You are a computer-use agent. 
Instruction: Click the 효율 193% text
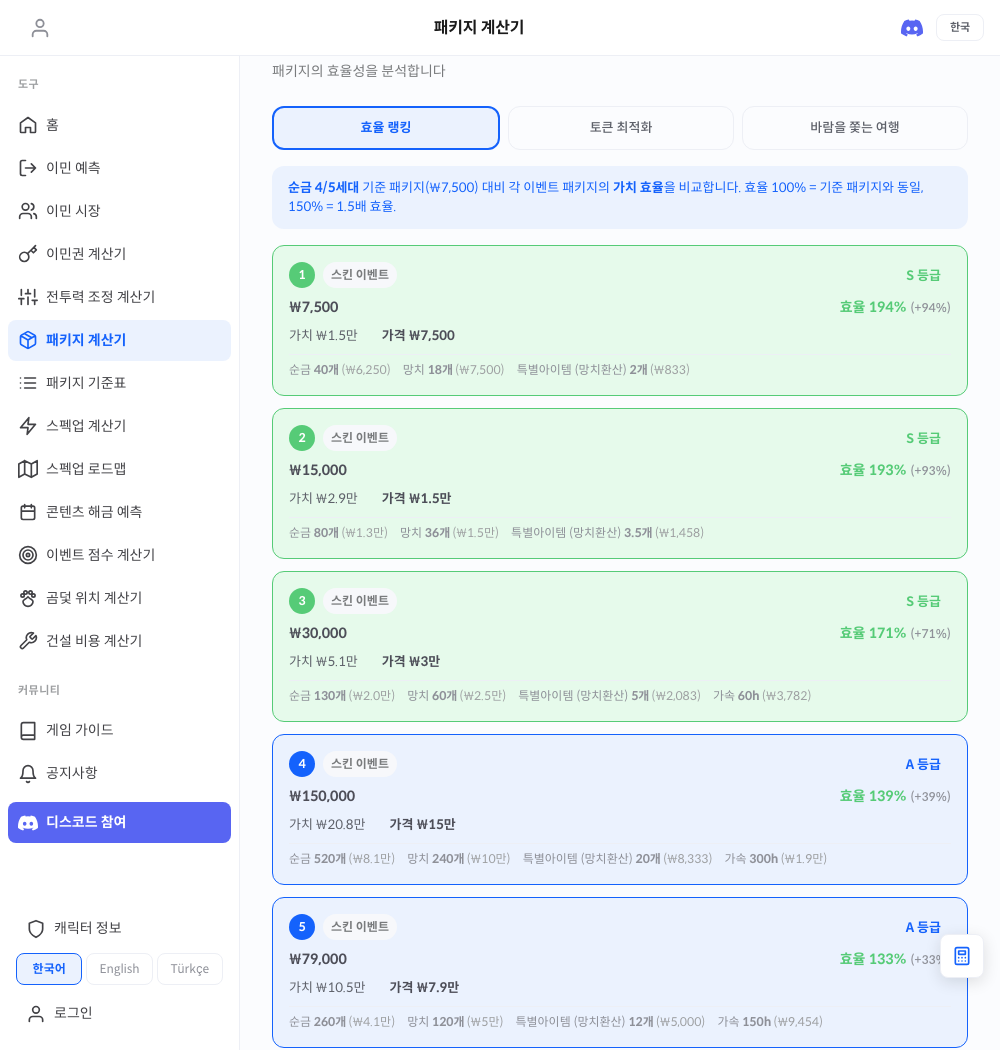click(x=873, y=470)
